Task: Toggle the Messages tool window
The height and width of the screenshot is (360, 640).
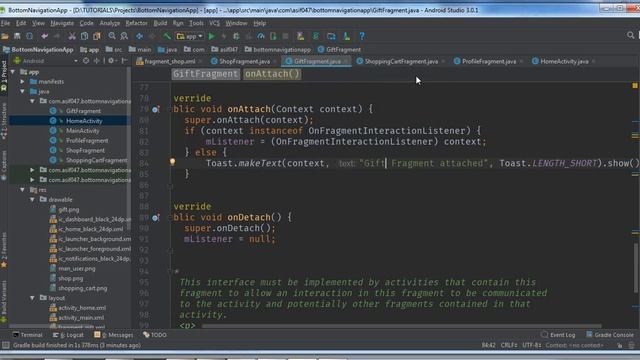Action: pyautogui.click(x=113, y=335)
